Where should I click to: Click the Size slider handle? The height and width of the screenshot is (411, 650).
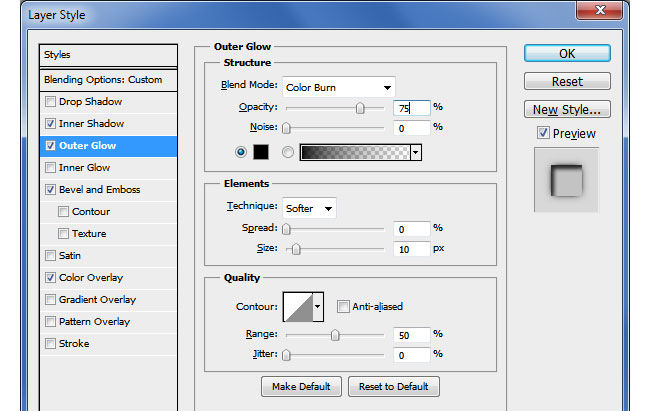(296, 249)
